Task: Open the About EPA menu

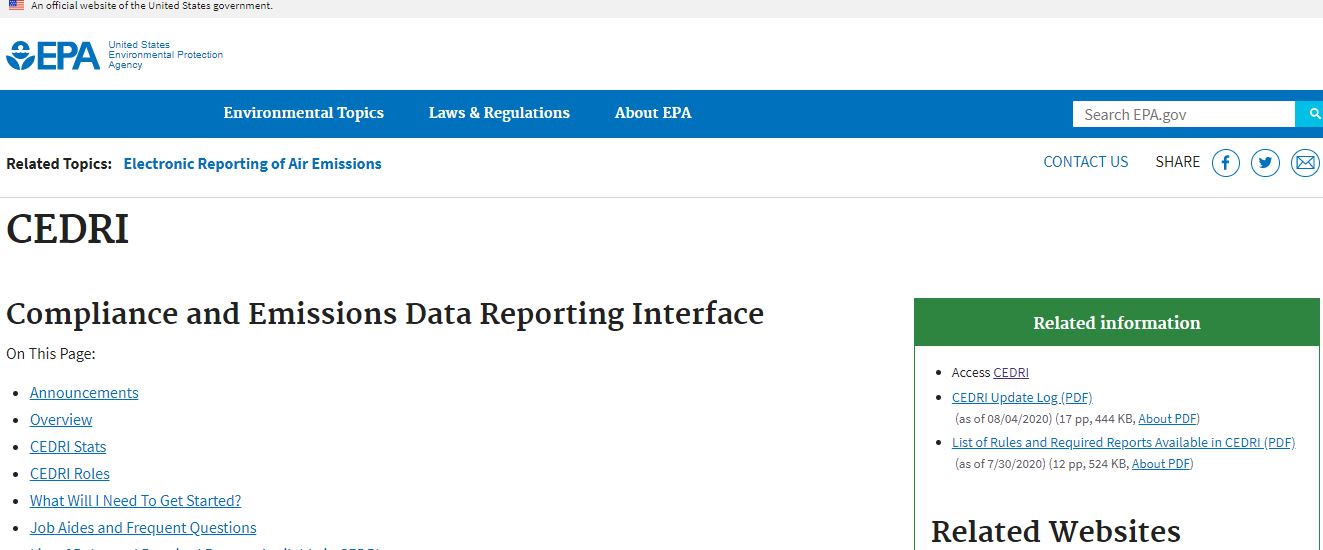Action: (x=652, y=113)
